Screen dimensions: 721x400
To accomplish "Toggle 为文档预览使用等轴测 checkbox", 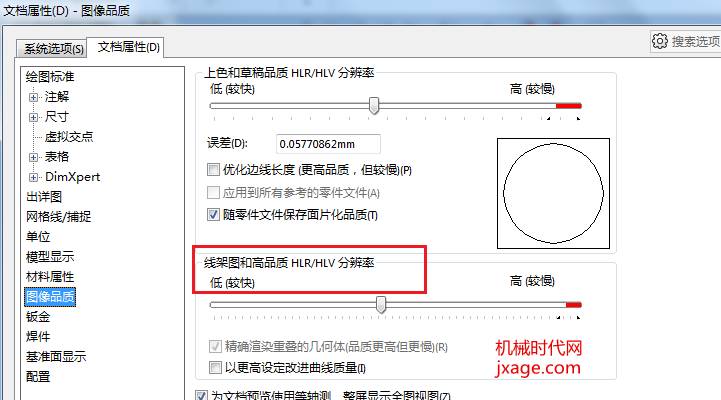I will pyautogui.click(x=201, y=395).
